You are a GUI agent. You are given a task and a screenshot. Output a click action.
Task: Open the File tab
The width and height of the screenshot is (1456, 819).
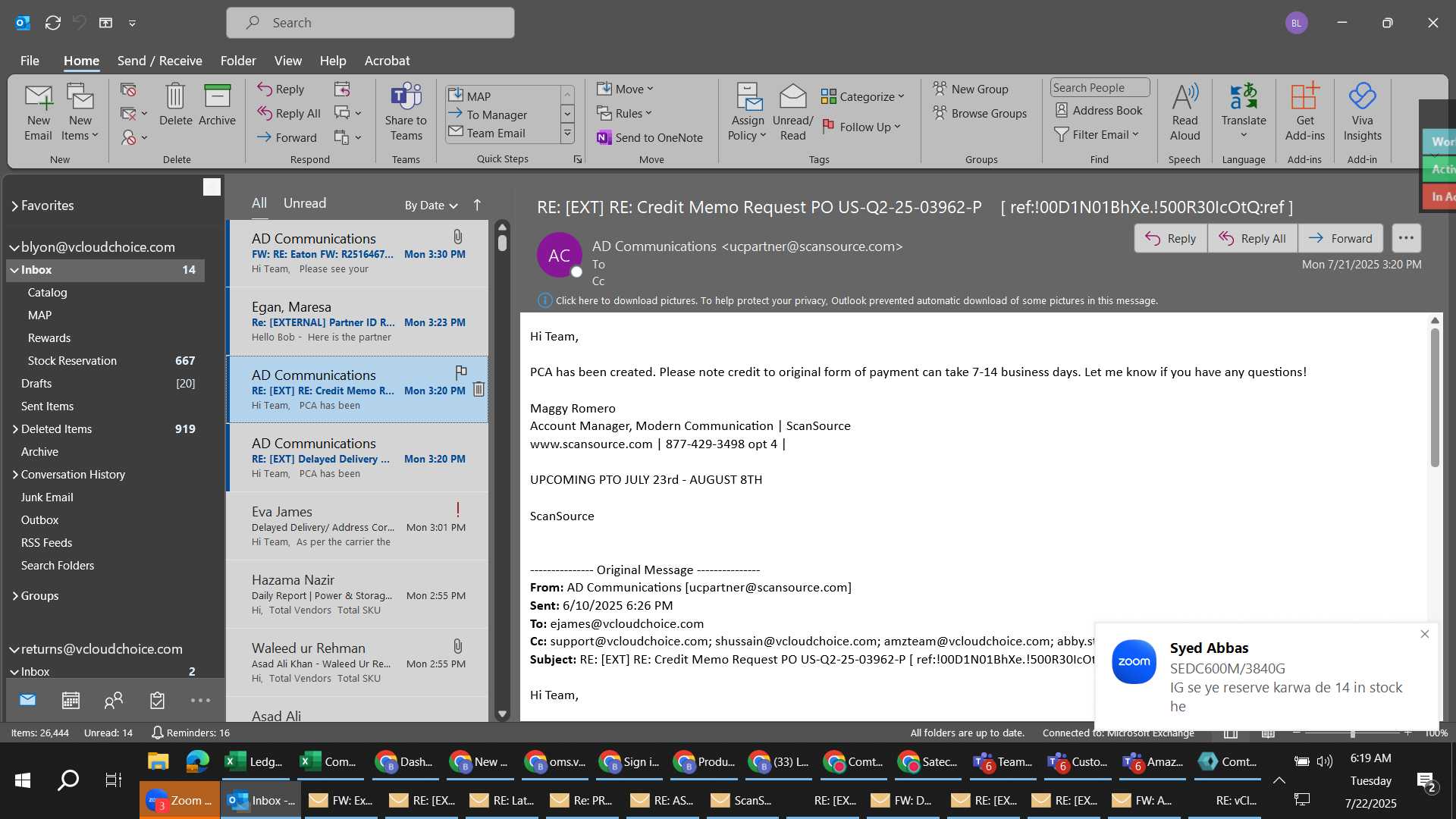(30, 61)
